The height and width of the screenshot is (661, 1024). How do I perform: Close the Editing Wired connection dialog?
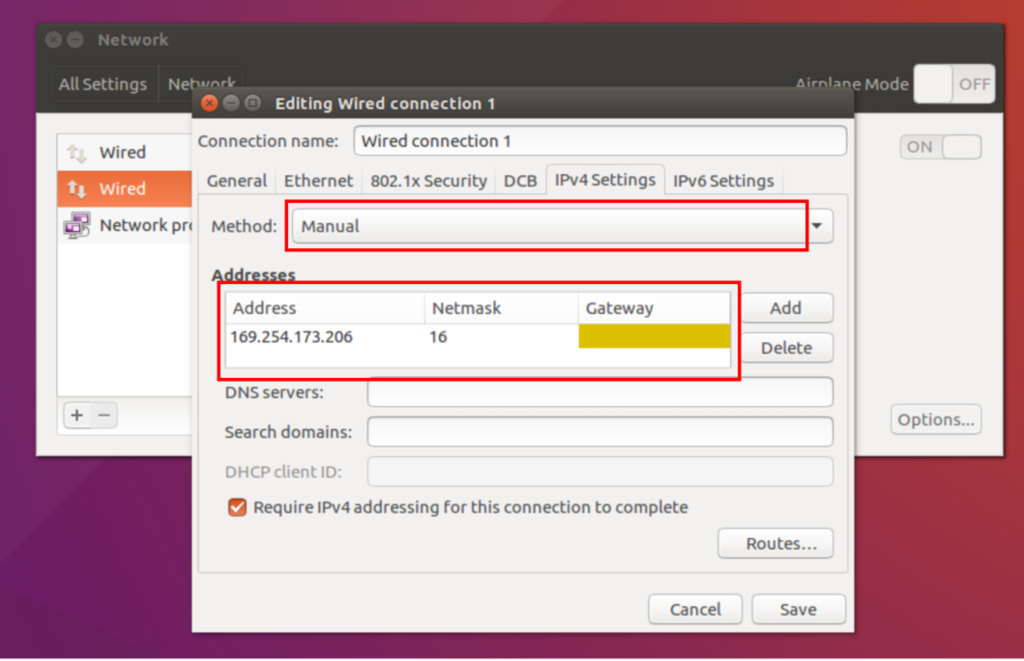[x=209, y=103]
